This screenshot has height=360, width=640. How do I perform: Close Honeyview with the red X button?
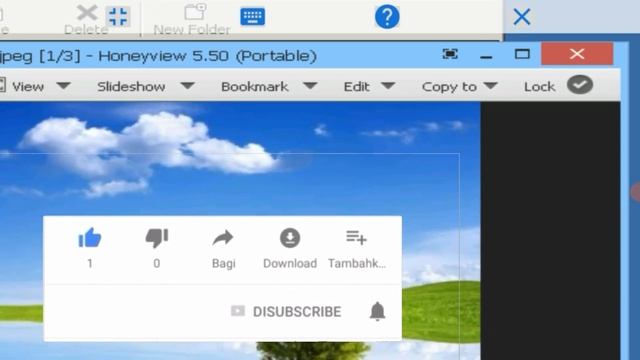577,53
